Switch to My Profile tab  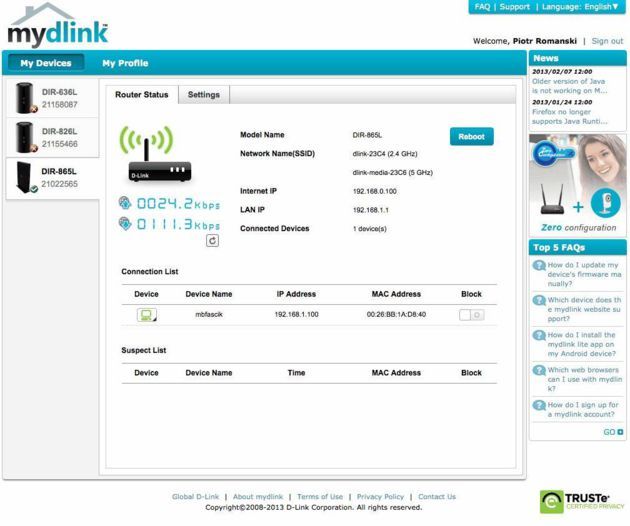pyautogui.click(x=125, y=63)
